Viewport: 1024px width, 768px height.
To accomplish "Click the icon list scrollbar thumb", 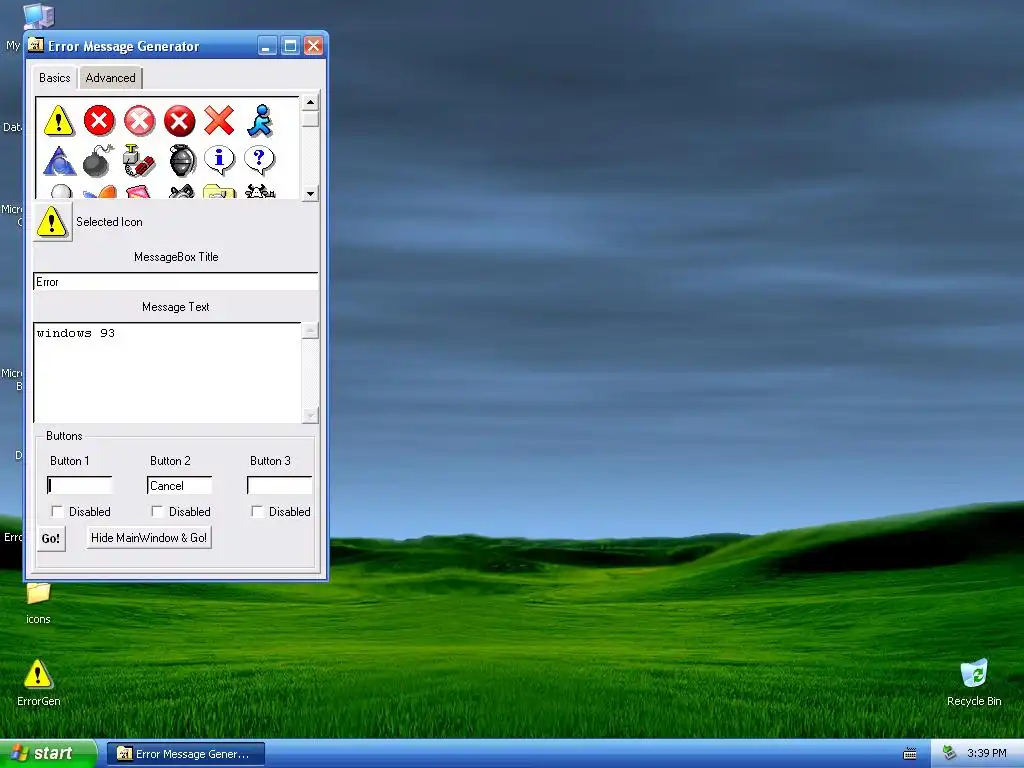I will tap(310, 119).
